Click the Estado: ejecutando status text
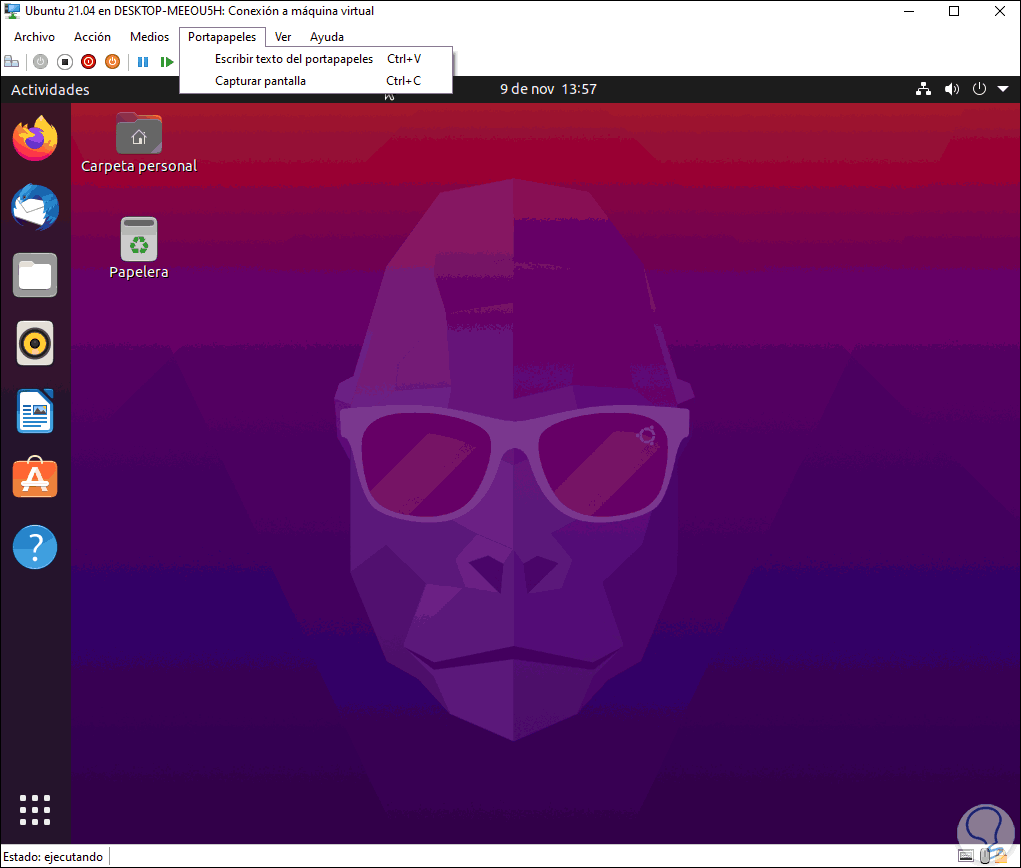Screen dimensions: 1021x868 [x=53, y=857]
